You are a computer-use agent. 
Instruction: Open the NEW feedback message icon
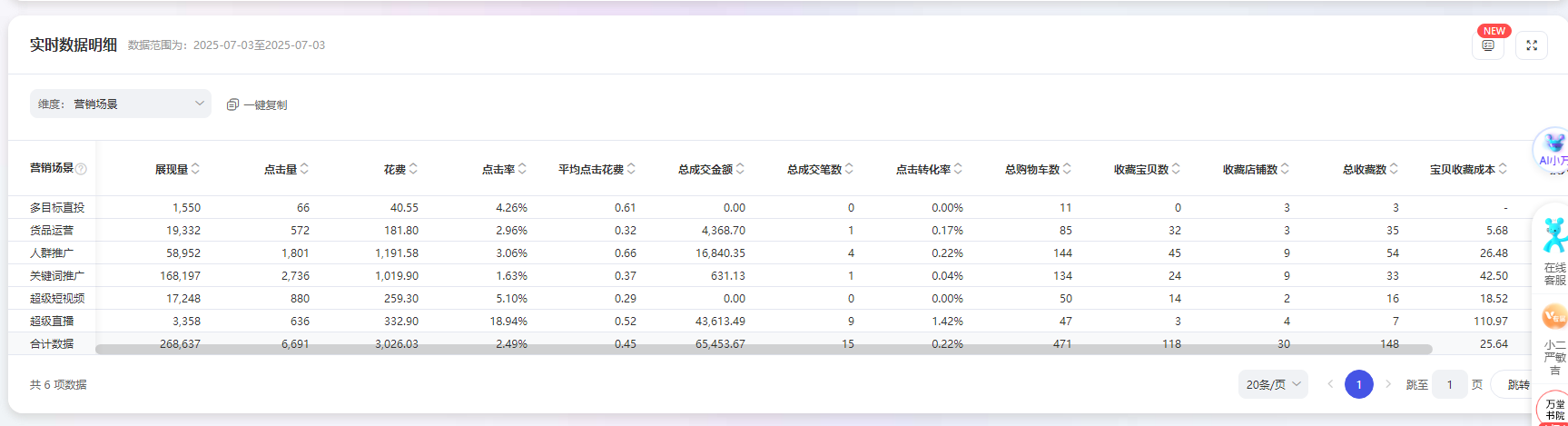(1487, 45)
